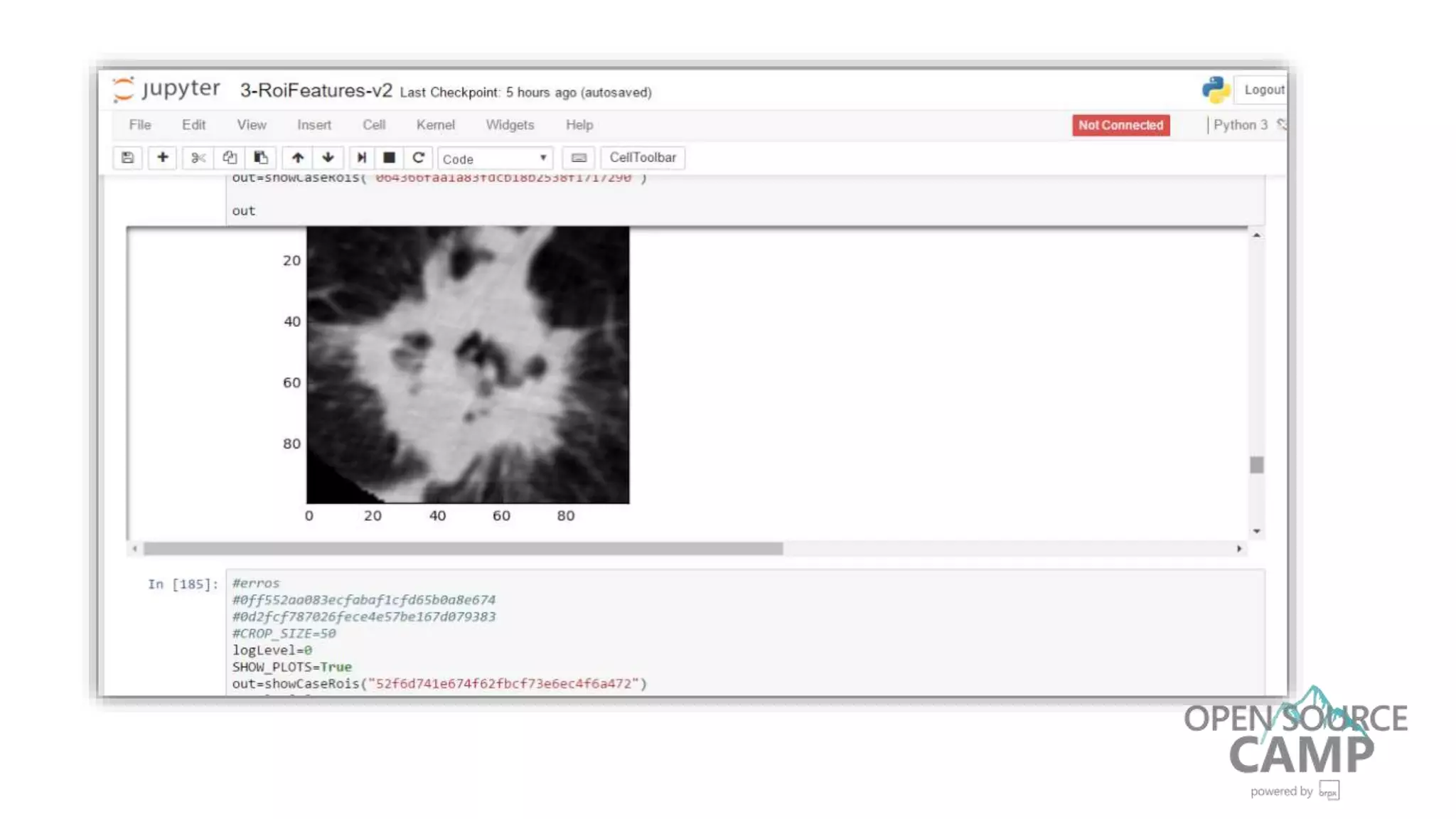This screenshot has height=819, width=1456.
Task: Click showCaseRois call with 52f6d741 ID
Action: 439,684
